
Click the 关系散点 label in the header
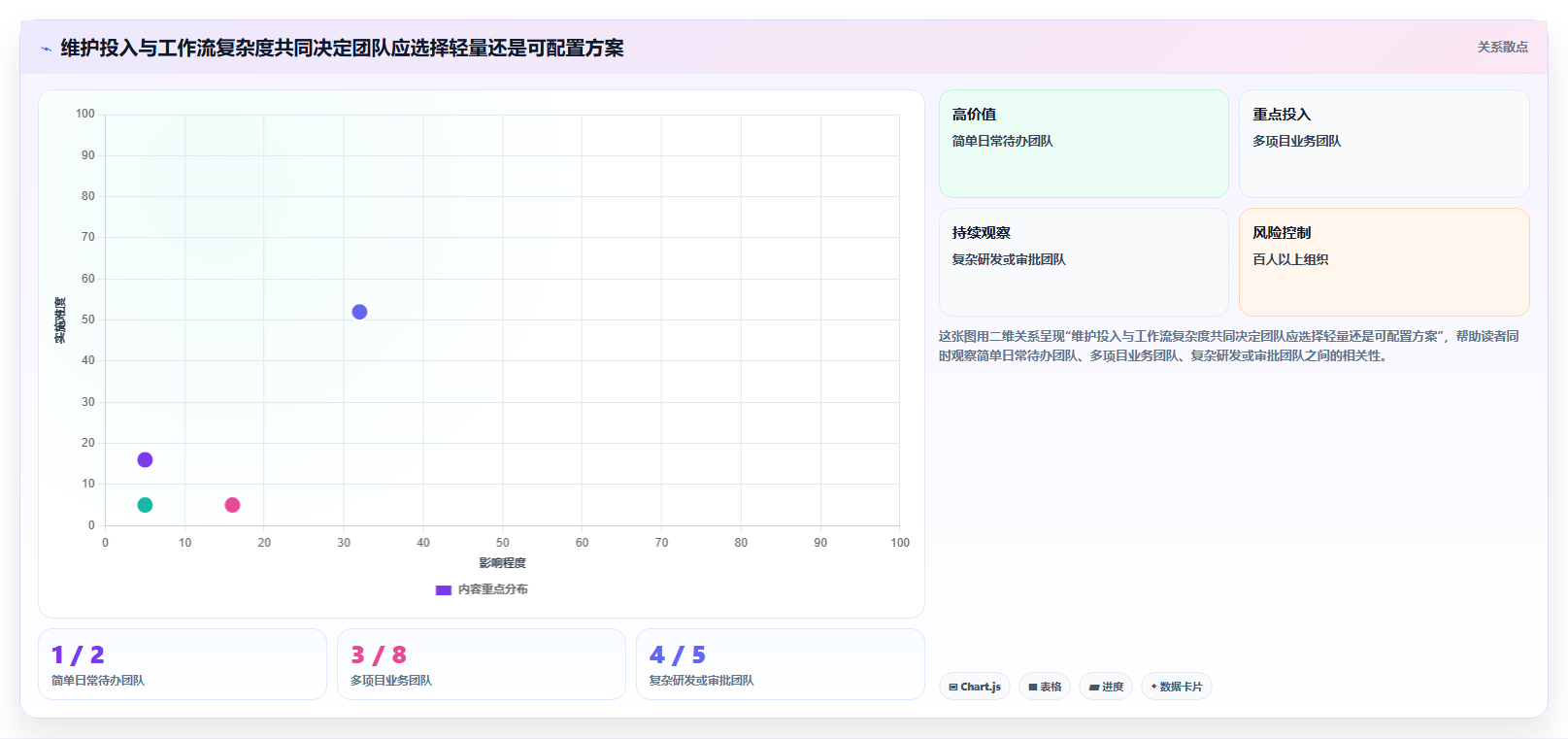point(1502,47)
